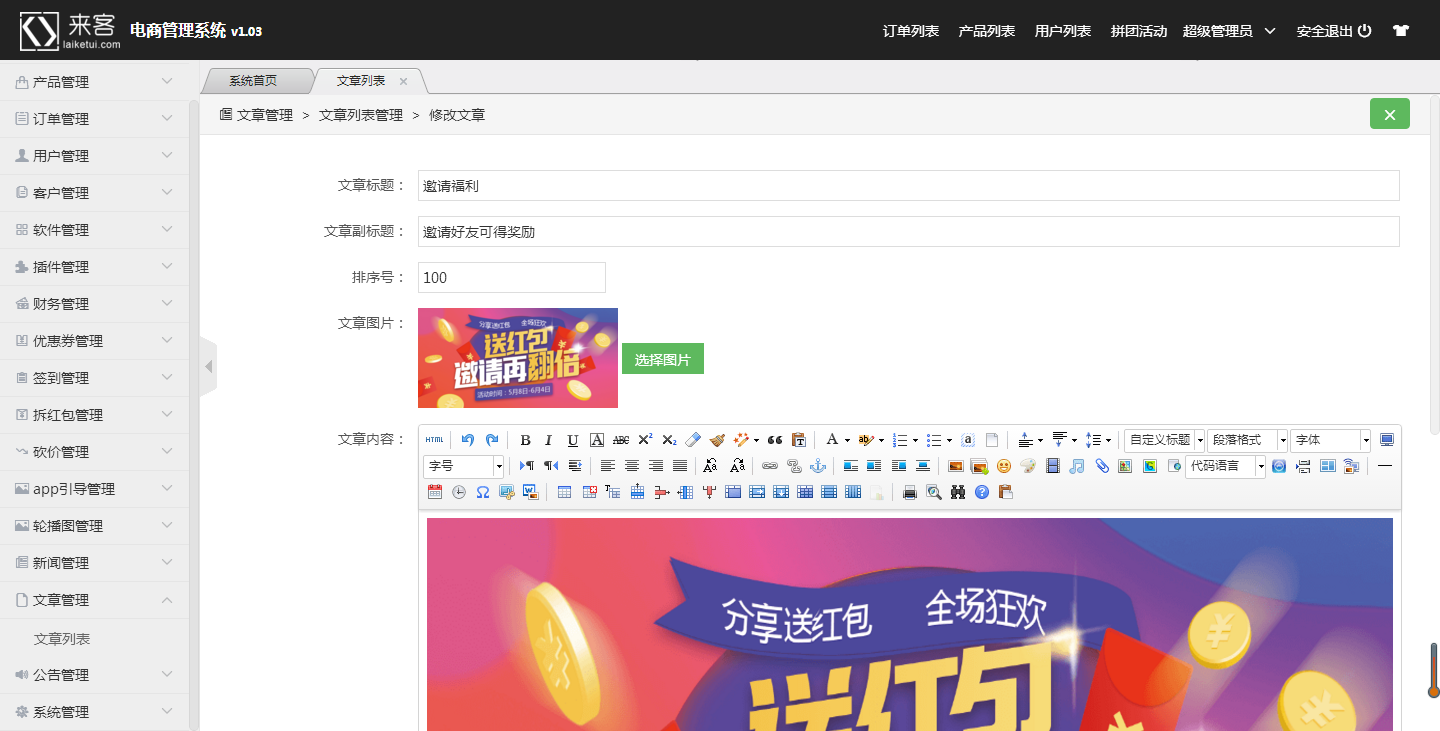Toggle strikethrough formatting
The image size is (1440, 731).
point(621,440)
